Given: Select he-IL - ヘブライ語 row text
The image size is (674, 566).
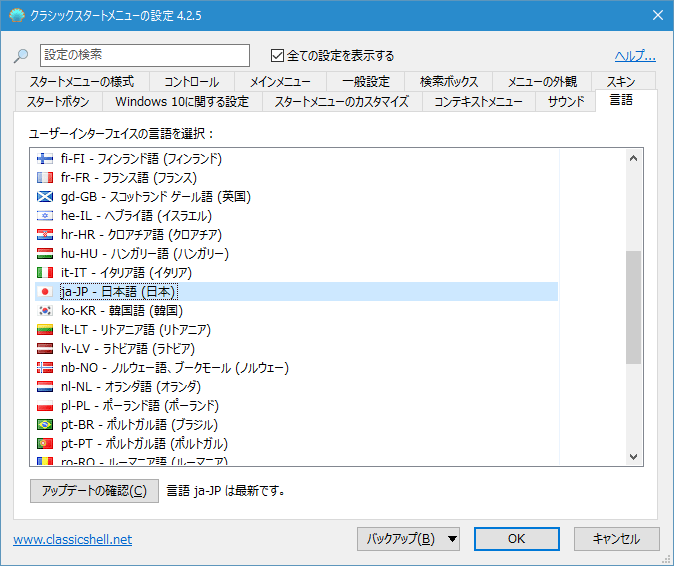Looking at the screenshot, I should [136, 216].
